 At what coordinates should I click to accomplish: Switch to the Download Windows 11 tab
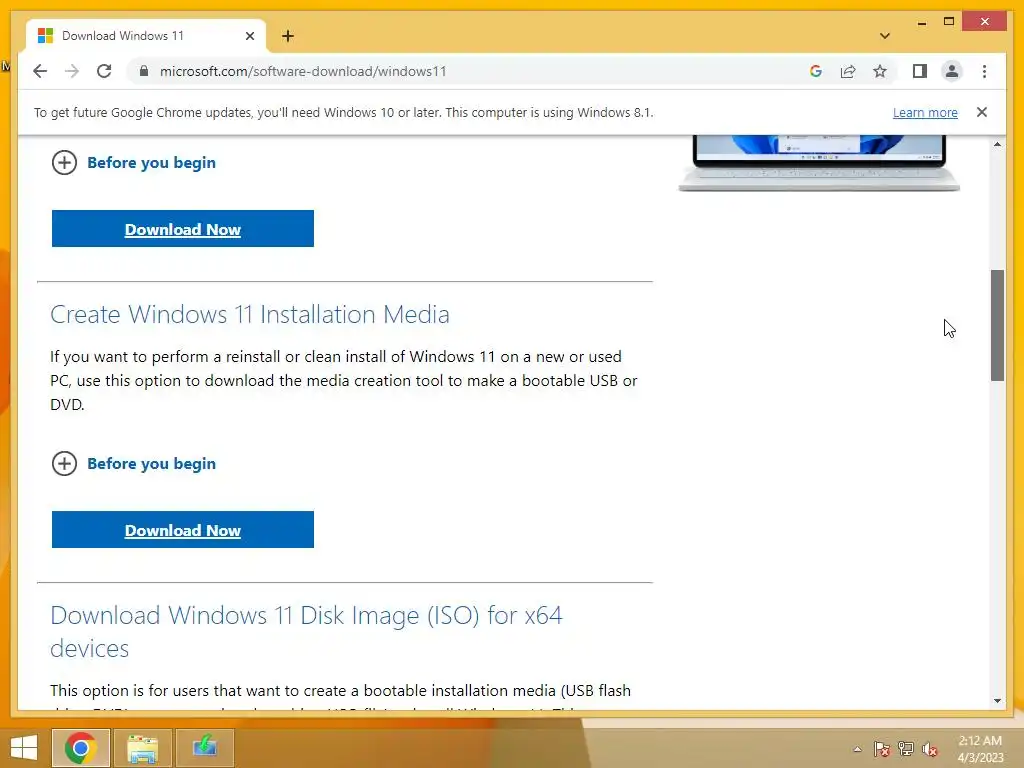[x=146, y=36]
